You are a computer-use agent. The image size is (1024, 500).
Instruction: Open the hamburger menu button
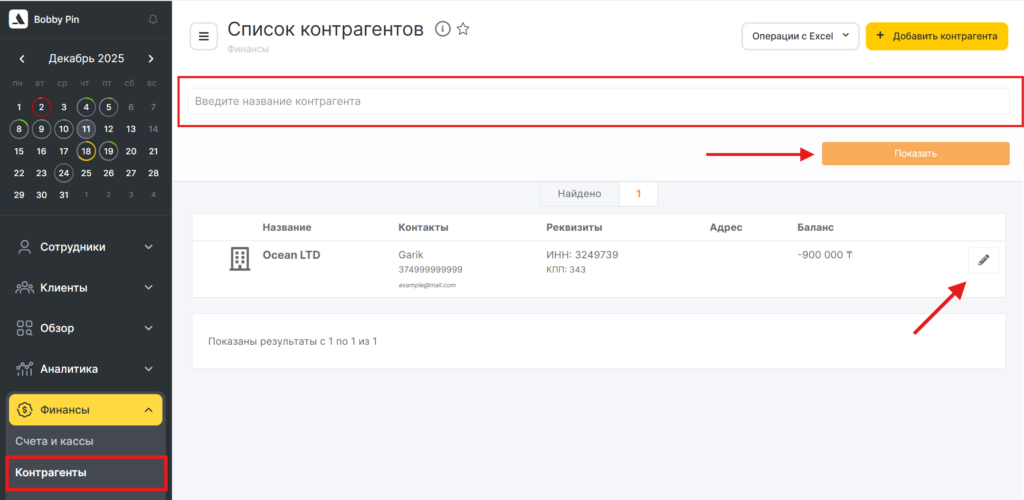coord(204,37)
